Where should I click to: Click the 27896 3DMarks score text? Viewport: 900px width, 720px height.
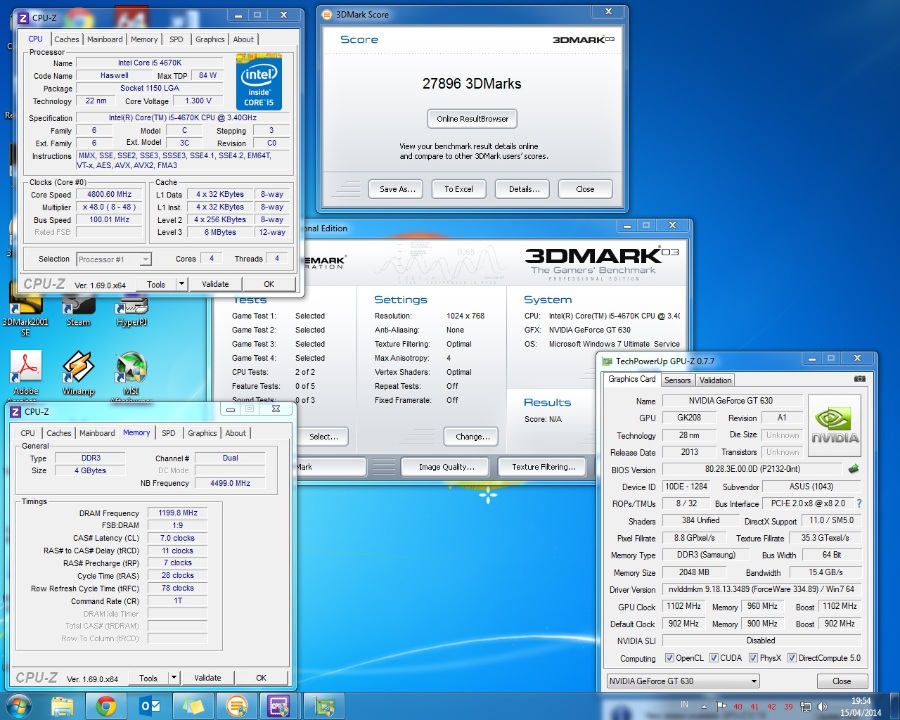(472, 84)
